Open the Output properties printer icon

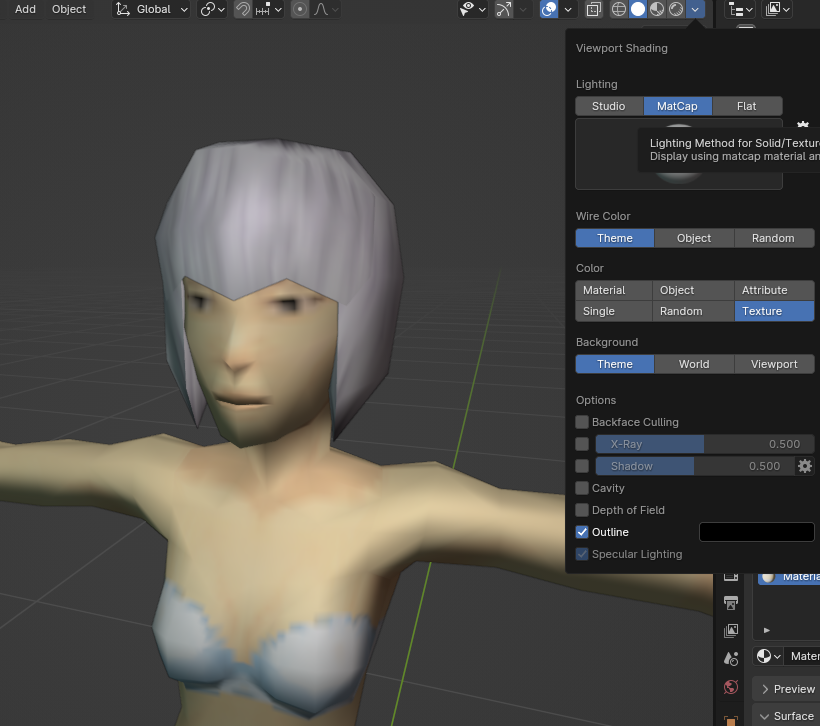[731, 603]
